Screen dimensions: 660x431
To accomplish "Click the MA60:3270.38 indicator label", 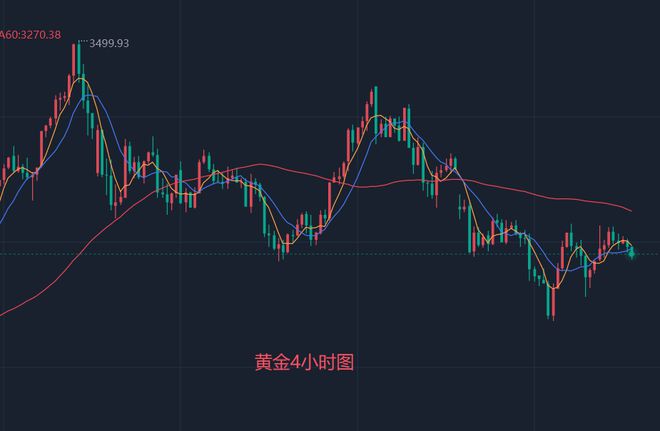I will pyautogui.click(x=30, y=35).
